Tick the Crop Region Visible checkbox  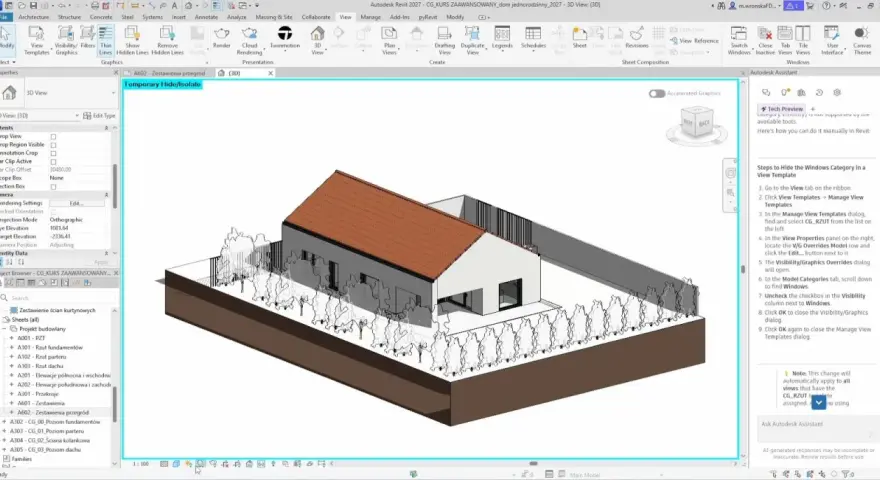click(53, 145)
